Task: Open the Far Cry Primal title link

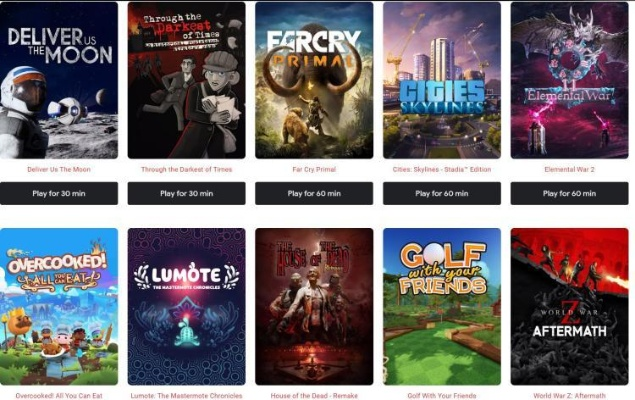Action: point(314,169)
